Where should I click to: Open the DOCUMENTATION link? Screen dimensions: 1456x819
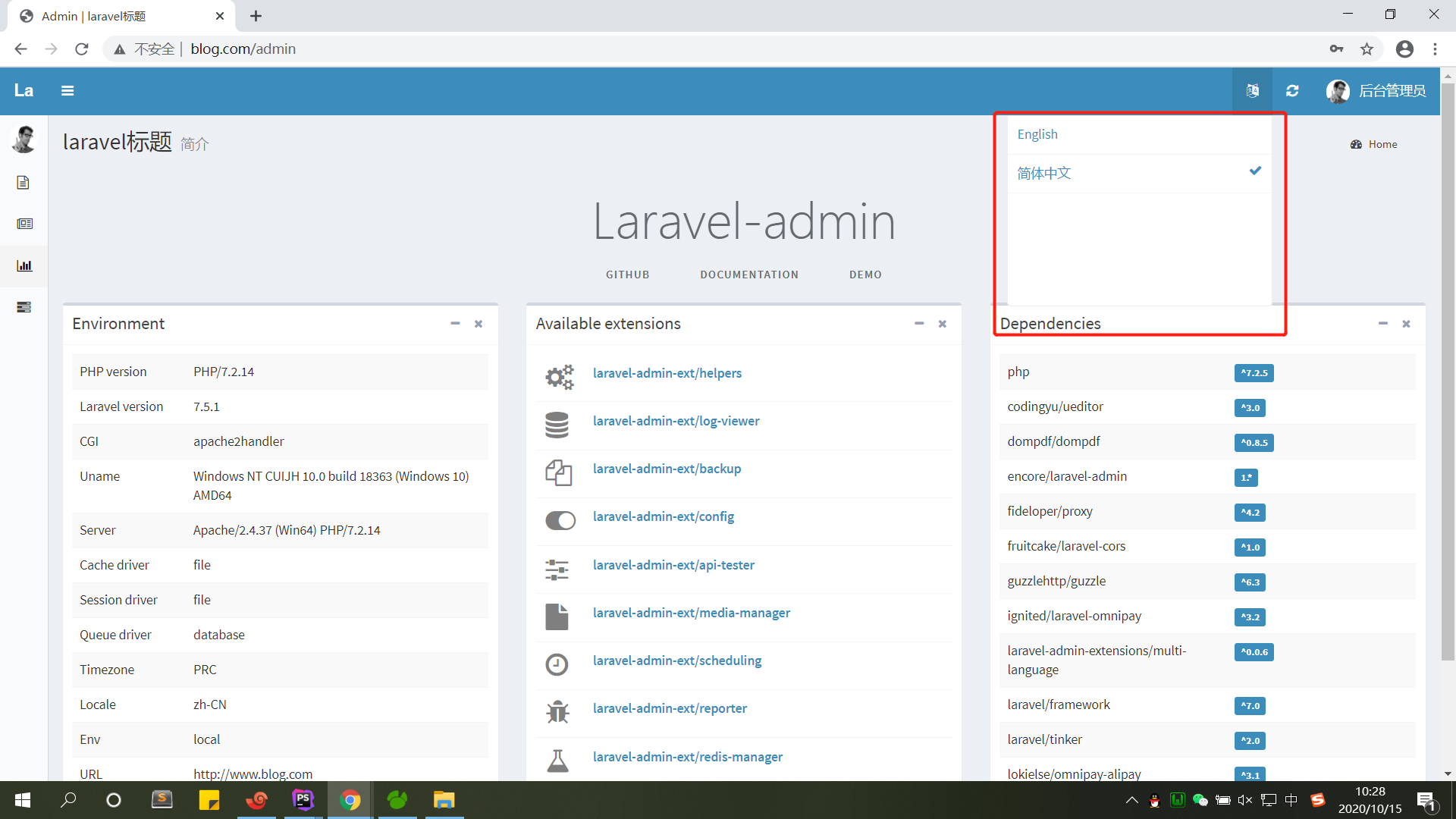749,275
